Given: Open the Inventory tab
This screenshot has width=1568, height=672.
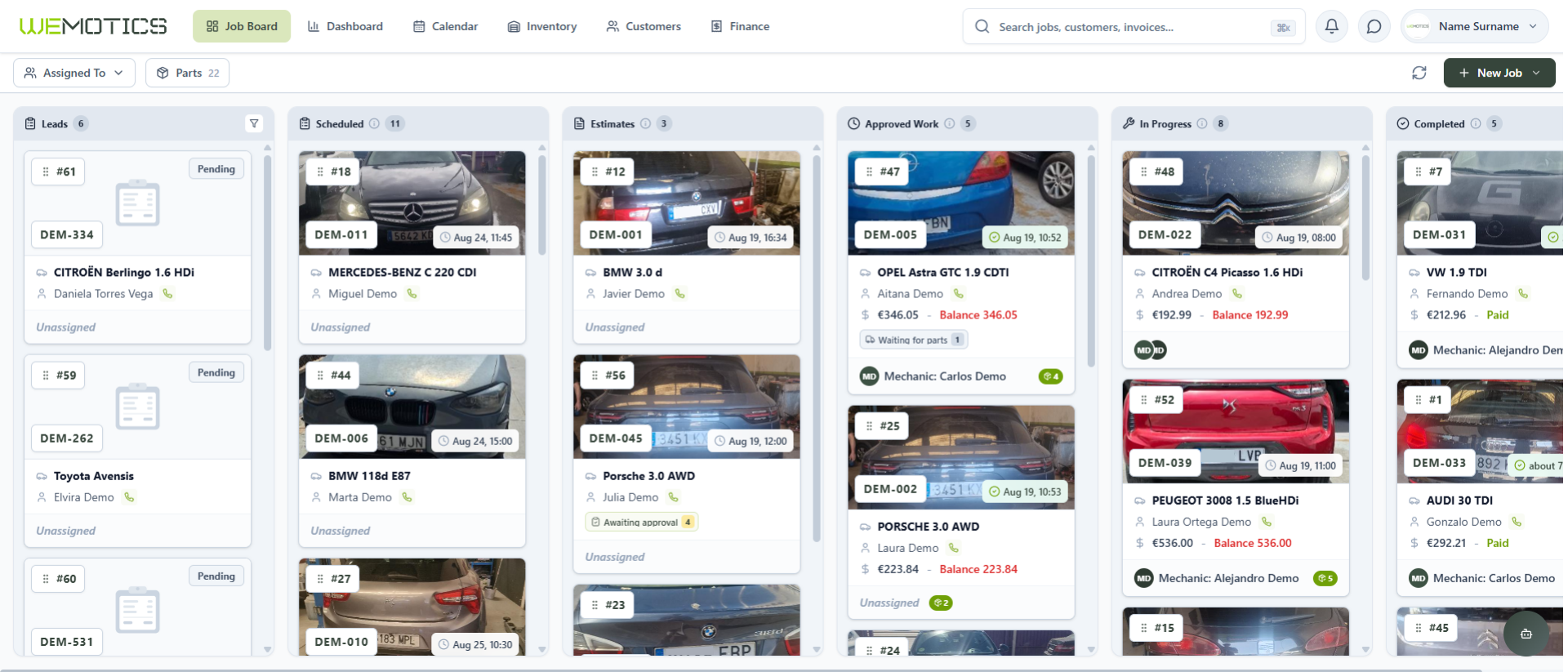Looking at the screenshot, I should click(x=542, y=26).
